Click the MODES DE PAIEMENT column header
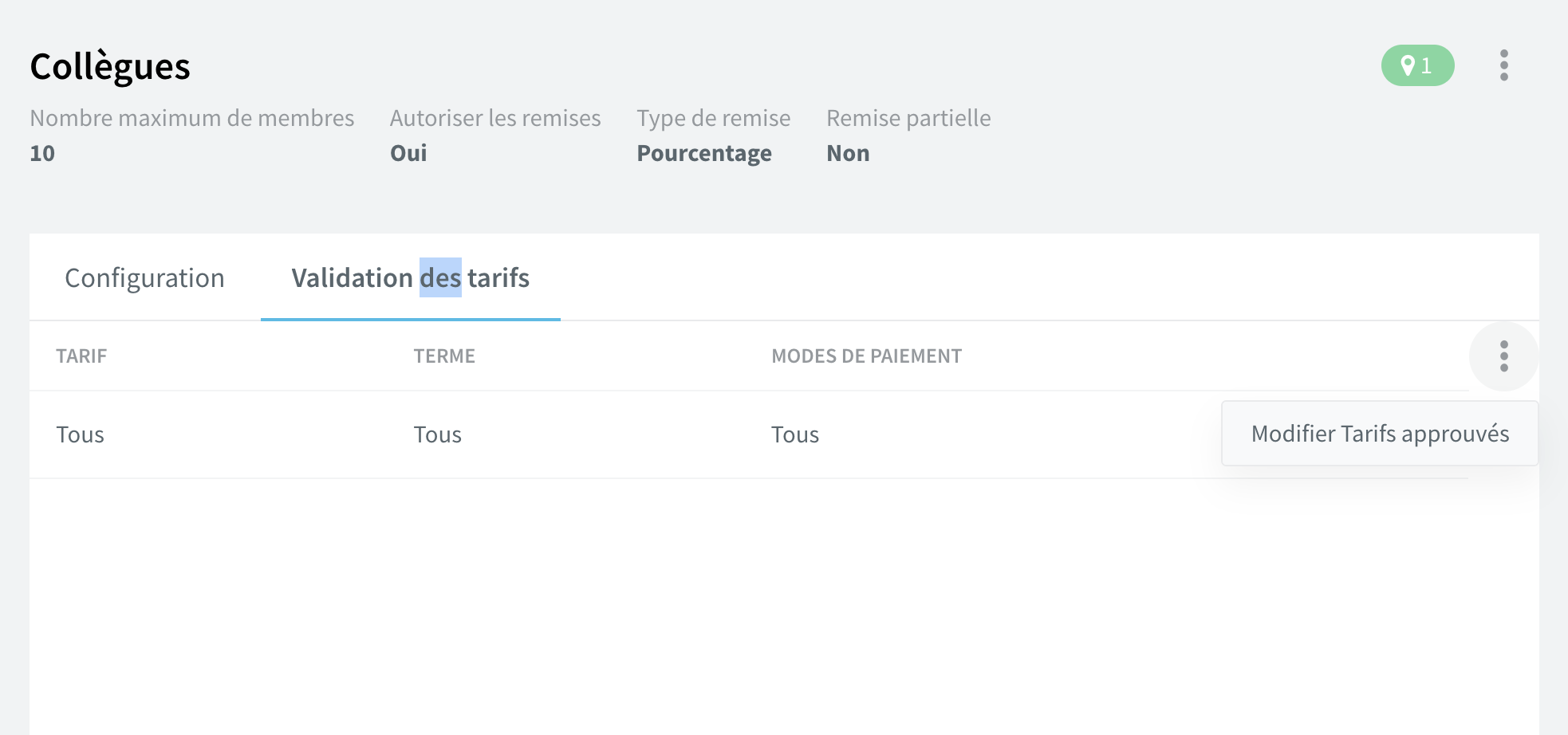The image size is (1568, 735). tap(866, 356)
